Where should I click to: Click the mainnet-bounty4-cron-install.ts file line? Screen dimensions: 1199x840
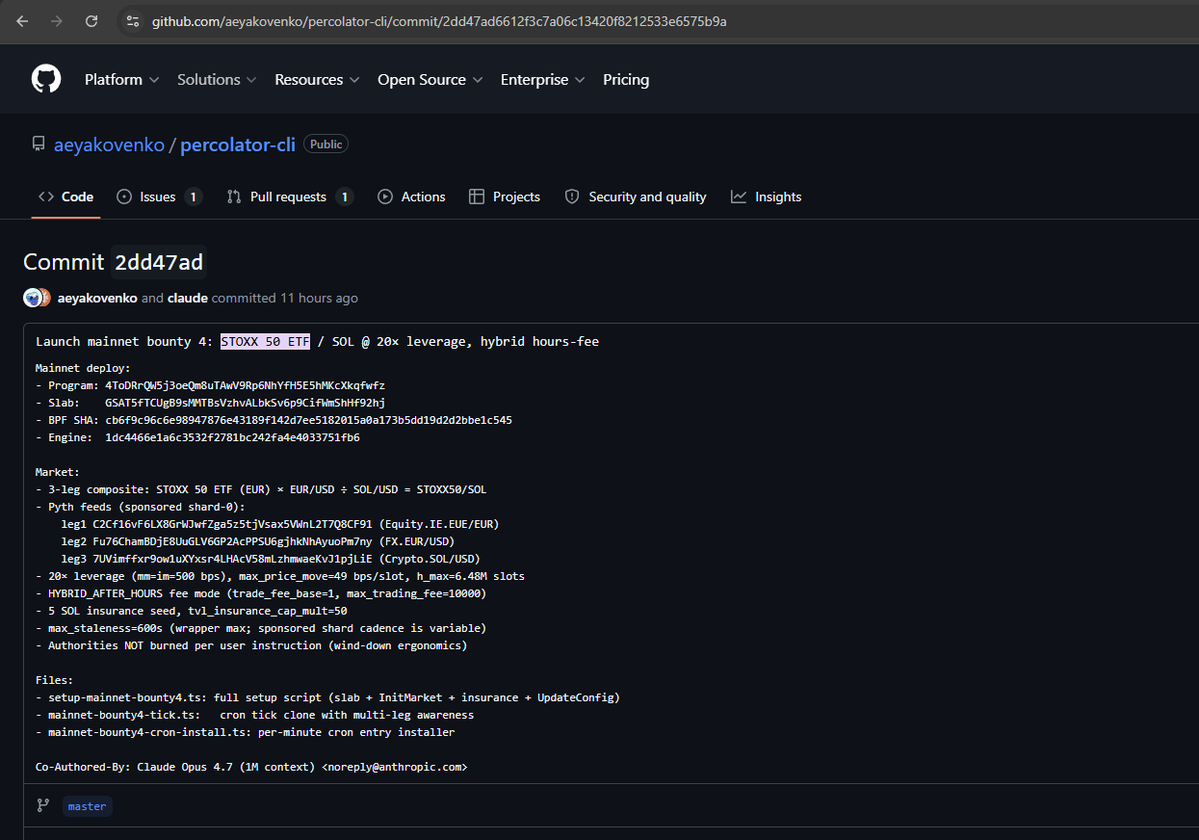[x=245, y=732]
